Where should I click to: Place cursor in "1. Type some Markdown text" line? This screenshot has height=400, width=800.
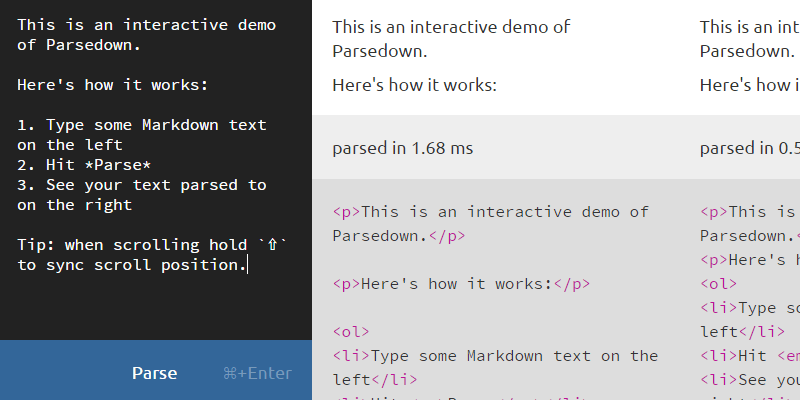coord(142,125)
